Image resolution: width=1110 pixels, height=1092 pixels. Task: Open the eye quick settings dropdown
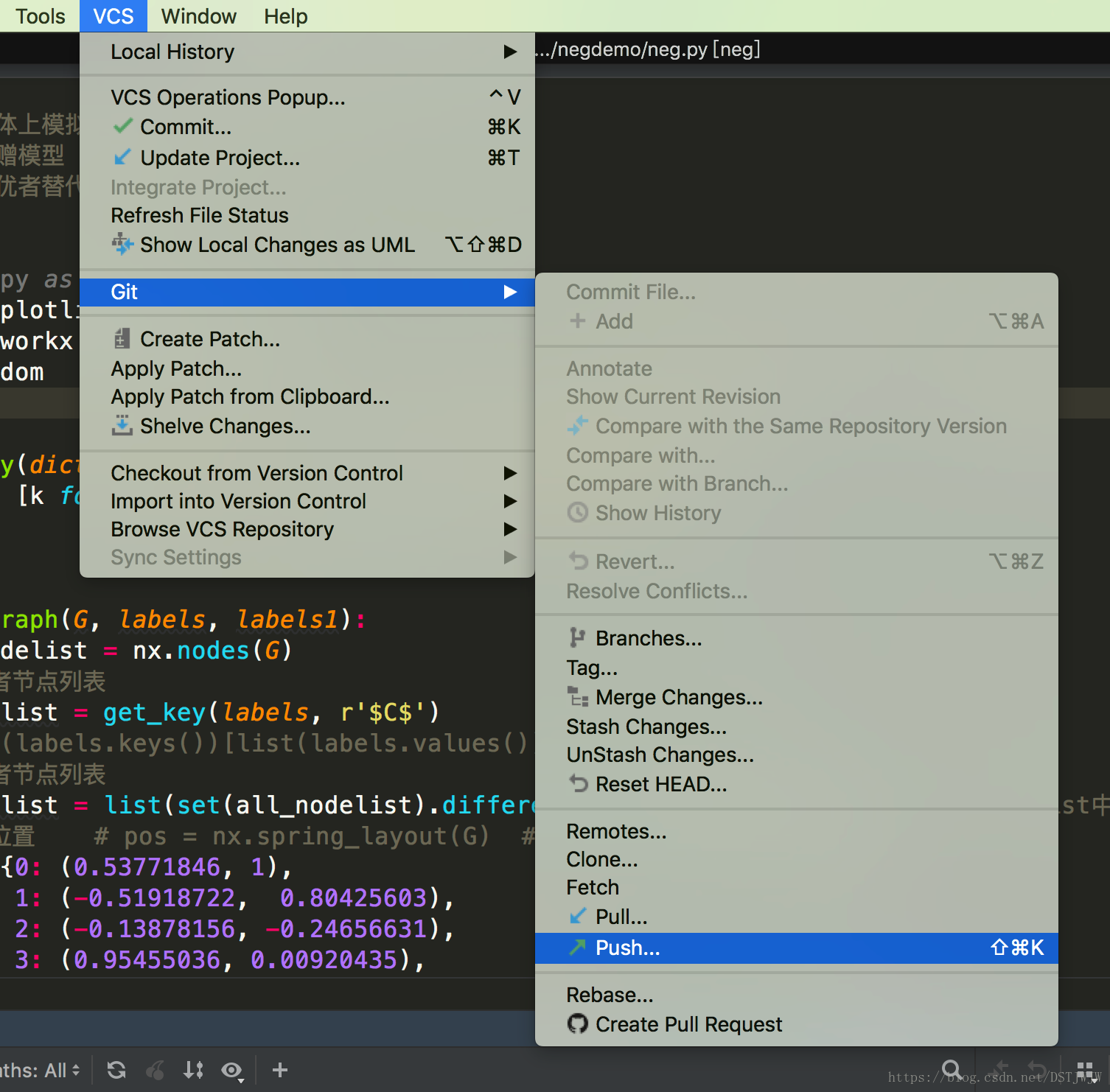pos(233,1071)
